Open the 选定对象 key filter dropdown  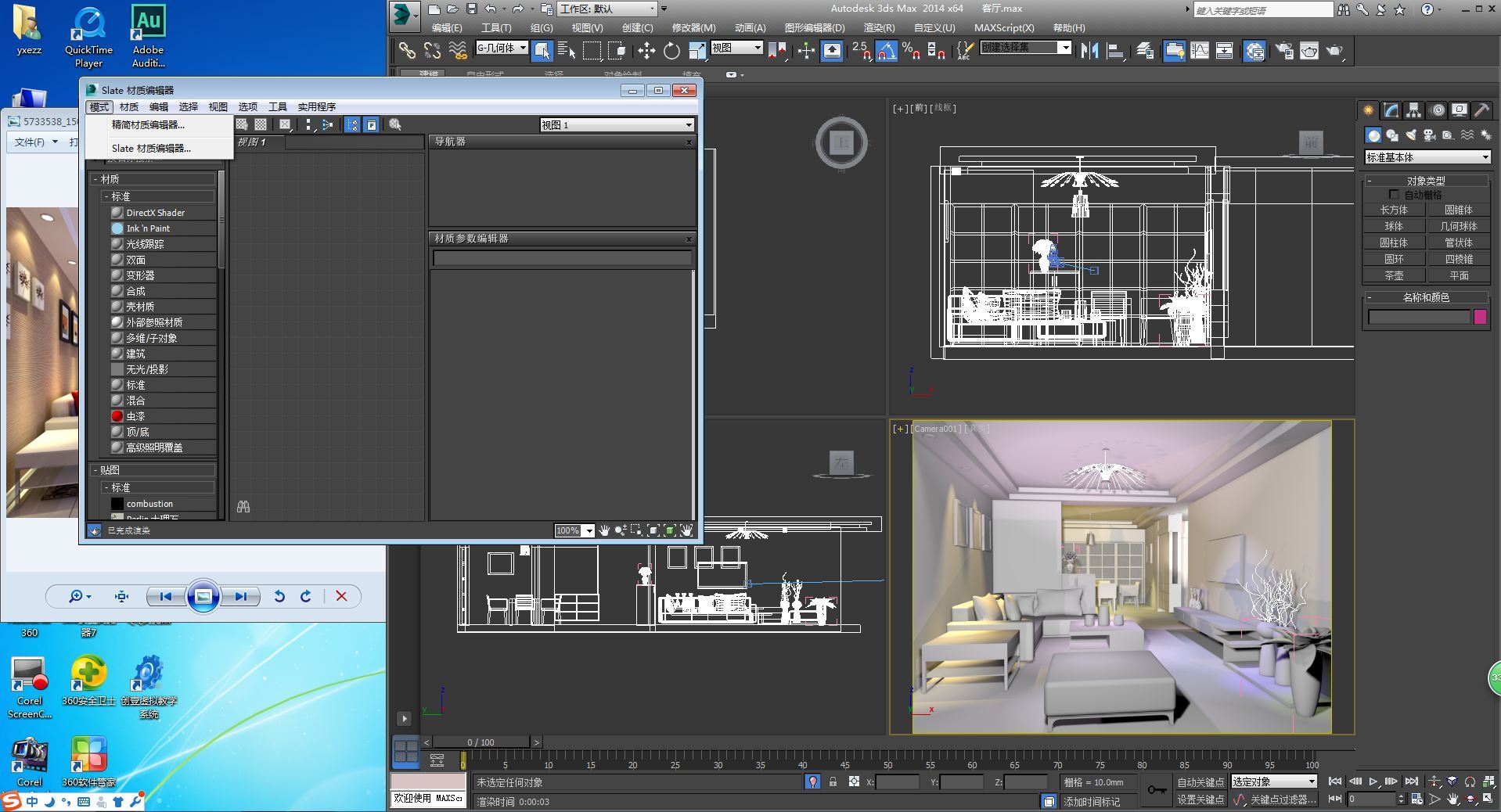(x=1274, y=782)
